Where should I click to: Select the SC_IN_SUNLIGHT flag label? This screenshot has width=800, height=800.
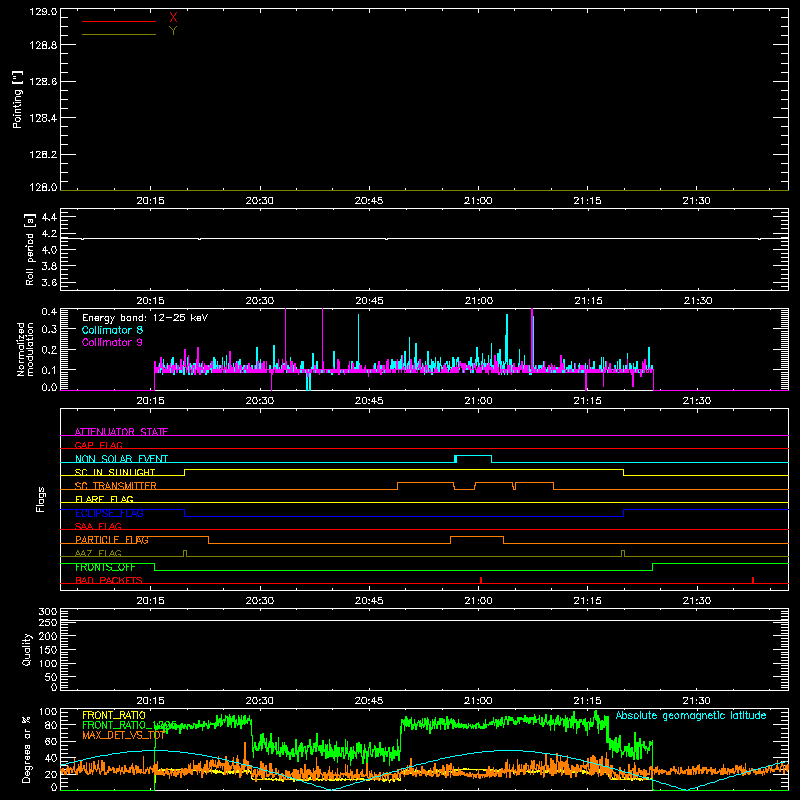point(115,472)
